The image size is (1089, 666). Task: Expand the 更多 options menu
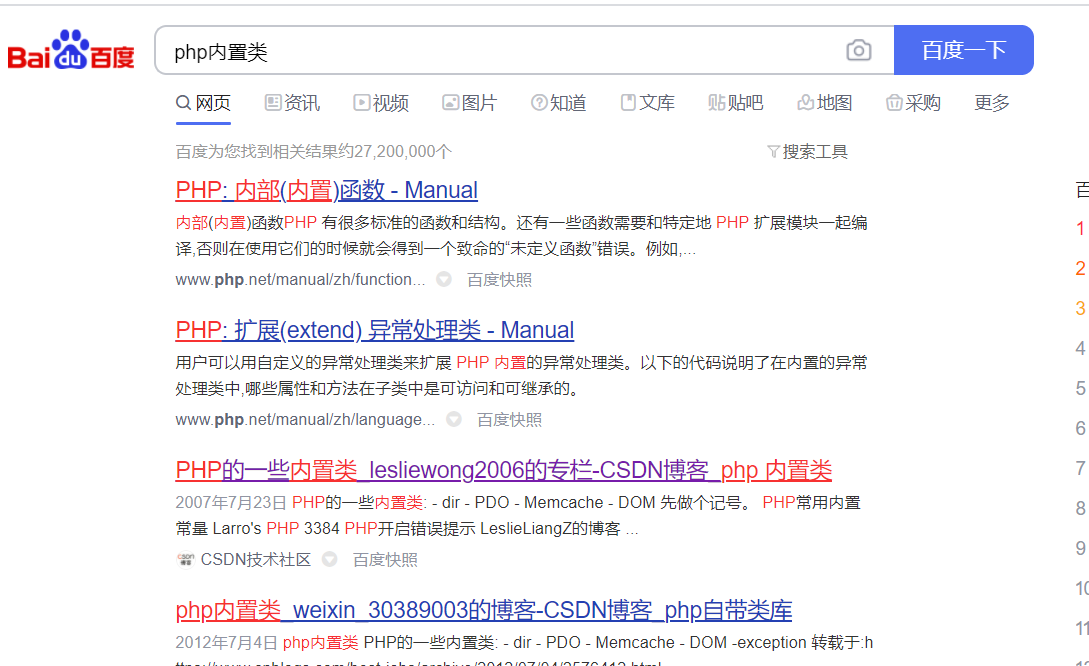coord(990,103)
